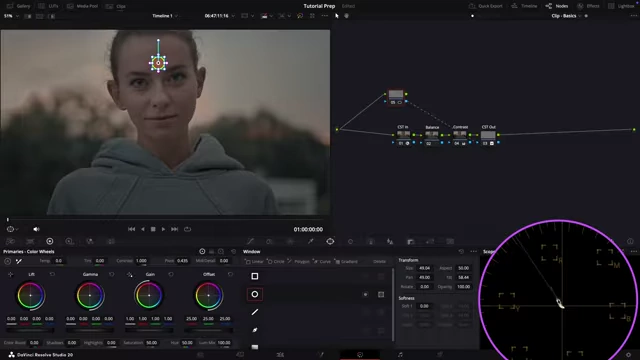This screenshot has height=360, width=640.
Task: Open the Power Windows palette
Action: click(x=330, y=242)
